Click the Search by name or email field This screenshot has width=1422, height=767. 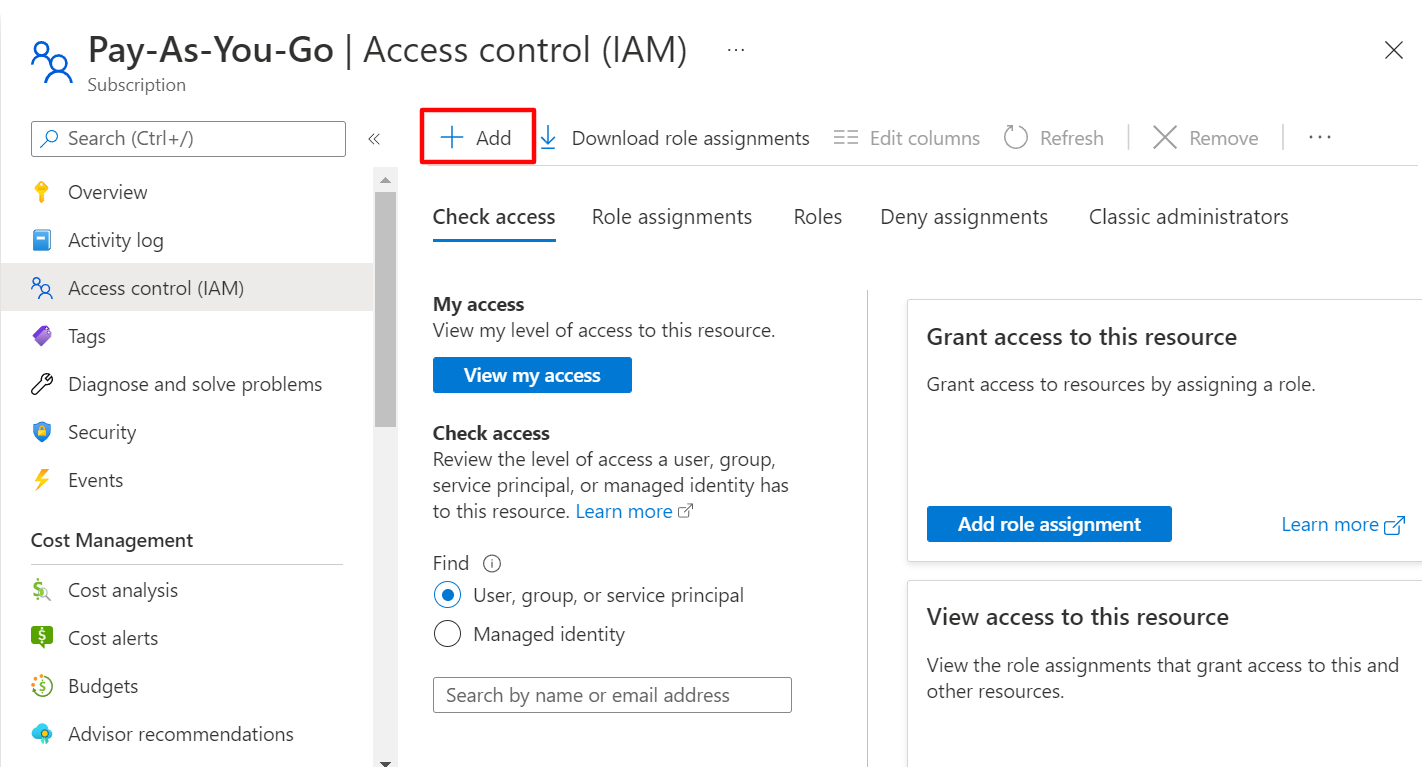pyautogui.click(x=612, y=695)
